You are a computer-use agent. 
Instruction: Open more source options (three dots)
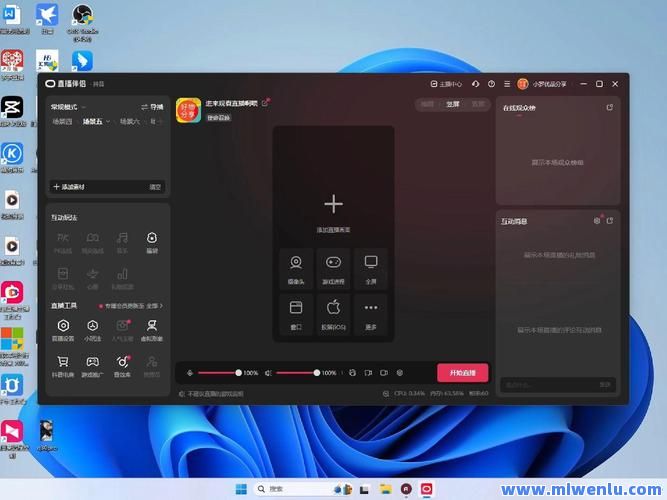tap(371, 314)
